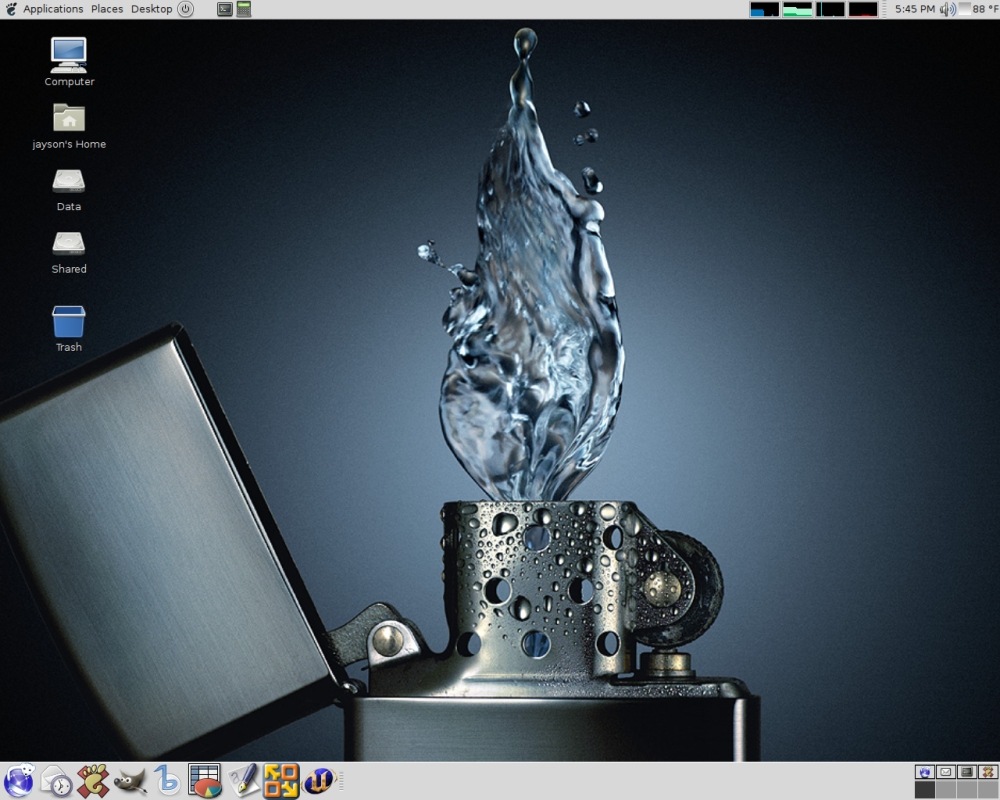Launch the calculator from the top panel

(244, 9)
